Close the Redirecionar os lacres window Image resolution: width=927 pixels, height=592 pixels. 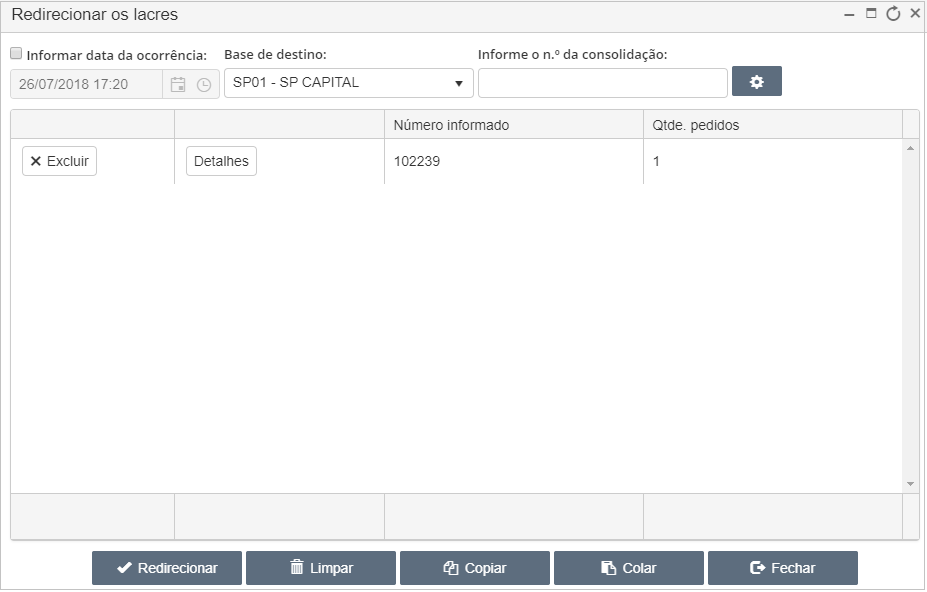915,14
